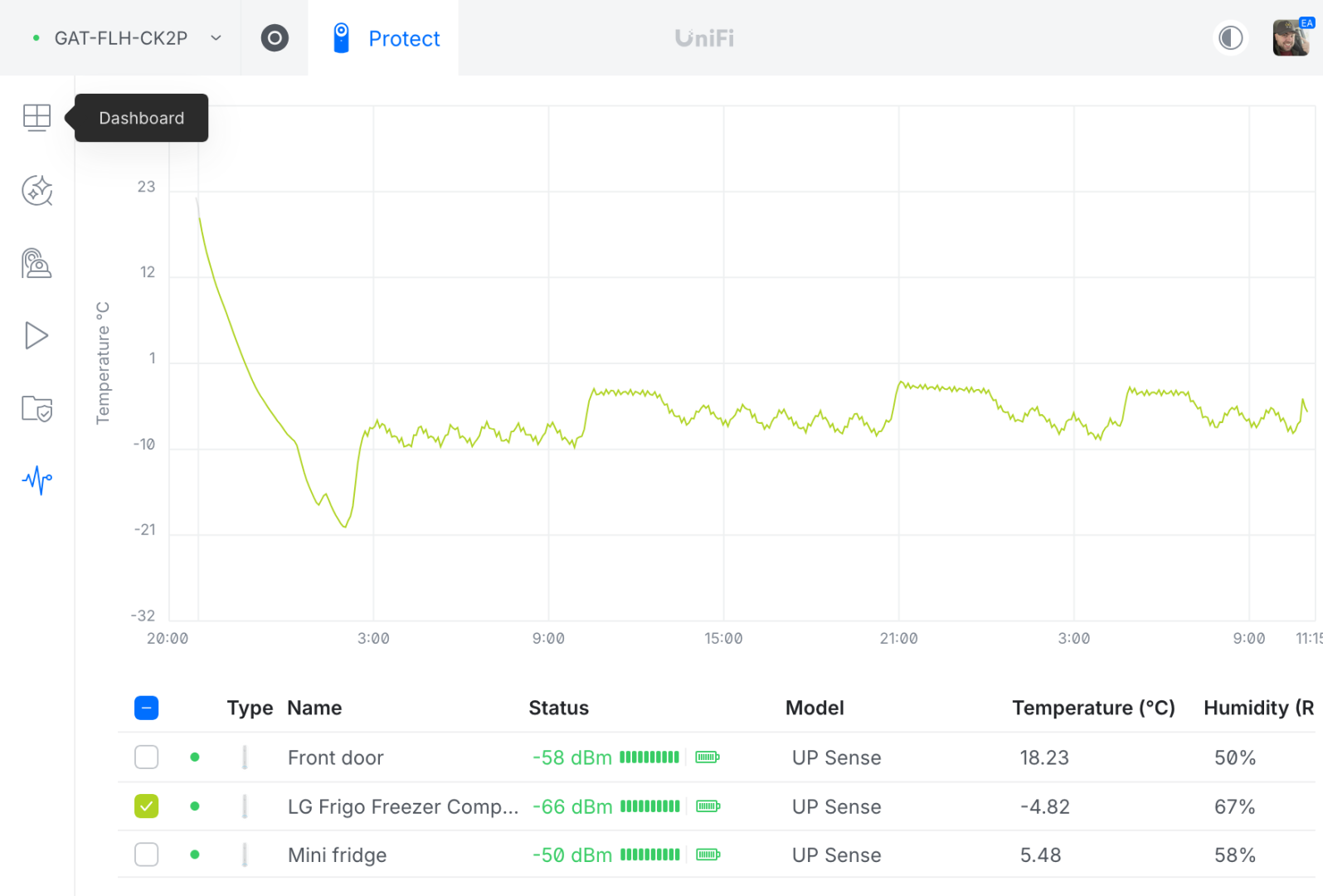1323x896 pixels.
Task: Select the sensor pulse graph icon
Action: point(36,480)
